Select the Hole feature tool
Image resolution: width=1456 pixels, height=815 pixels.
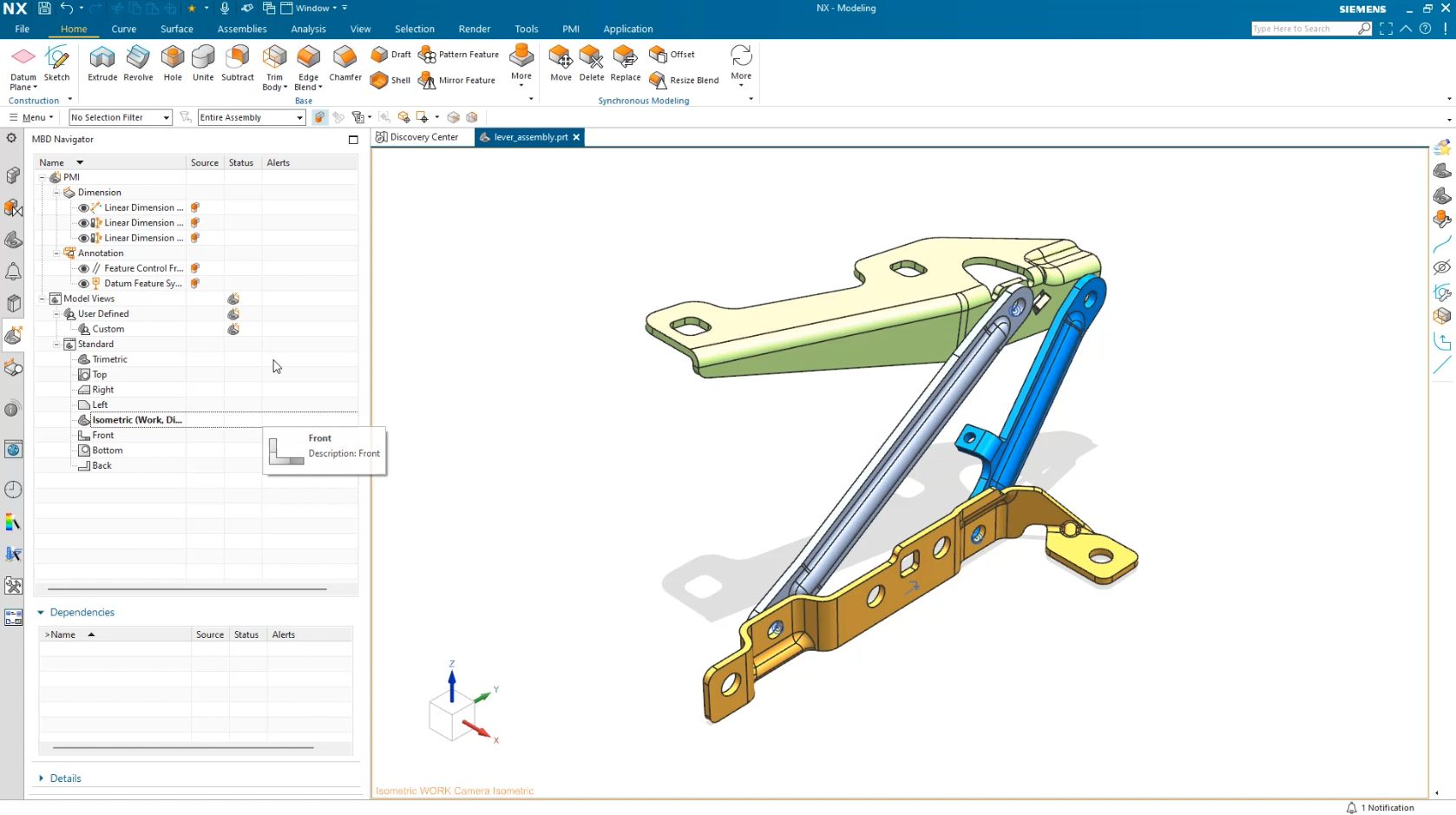click(172, 64)
